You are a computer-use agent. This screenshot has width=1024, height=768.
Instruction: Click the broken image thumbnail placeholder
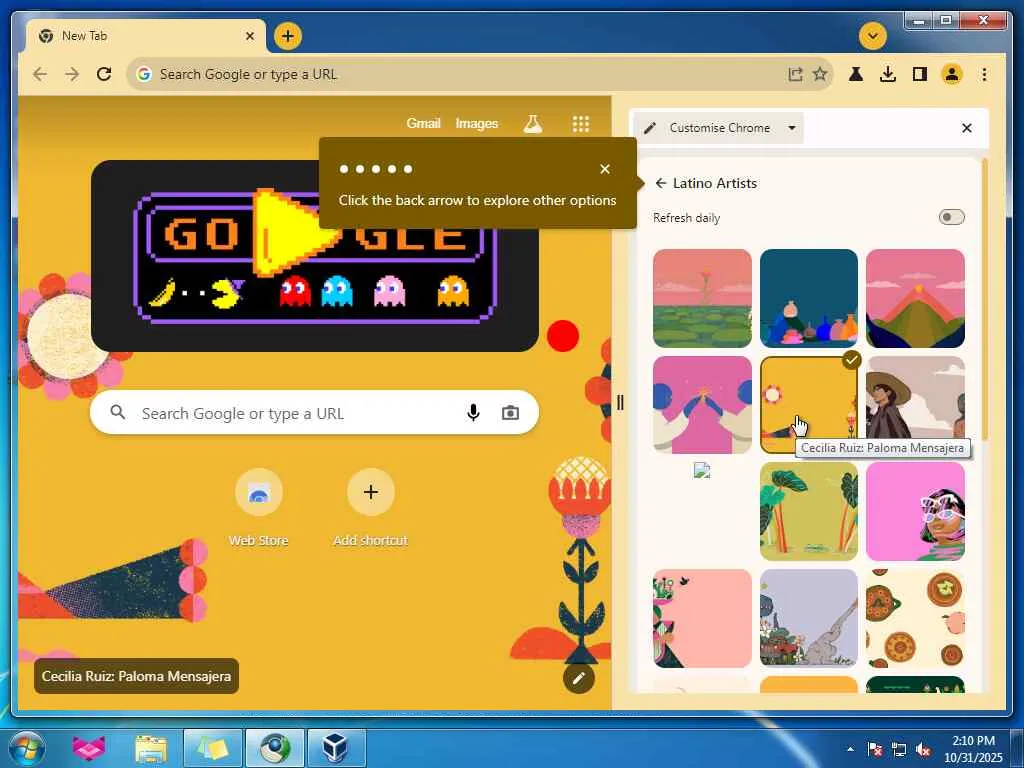pos(702,471)
